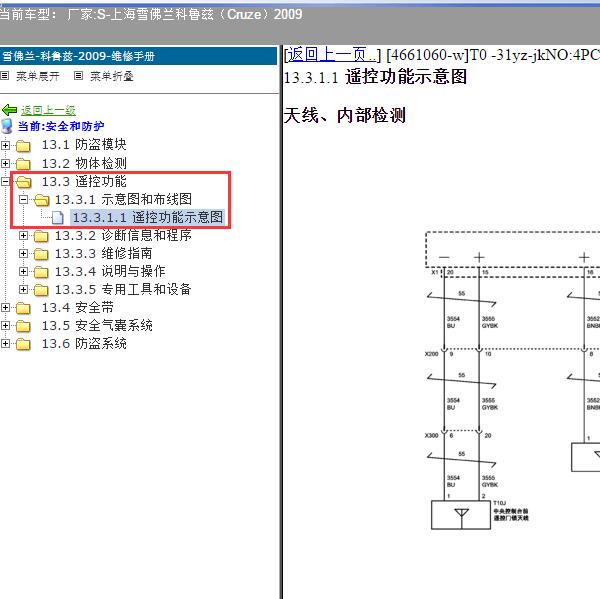Open document 13.3.1.1 遥控功能示意图
This screenshot has height=599, width=600.
click(148, 217)
